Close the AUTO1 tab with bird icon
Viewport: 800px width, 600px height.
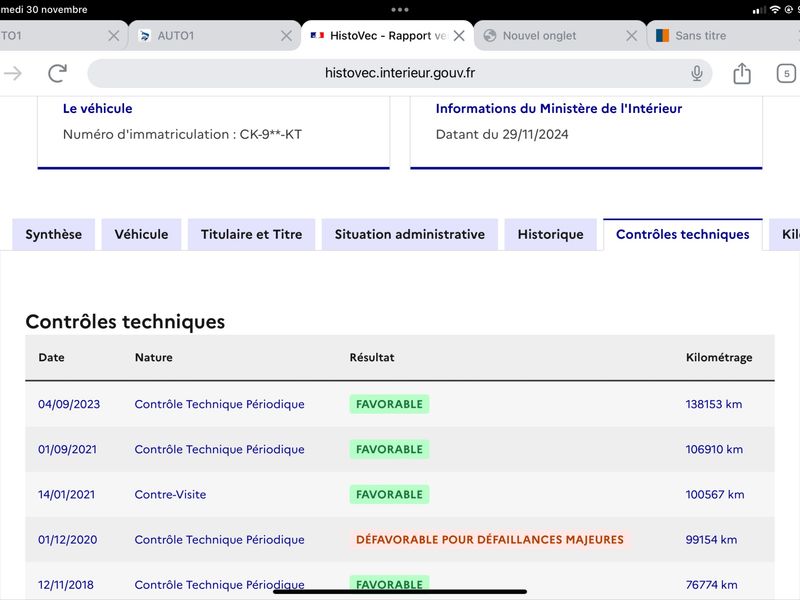click(x=287, y=36)
